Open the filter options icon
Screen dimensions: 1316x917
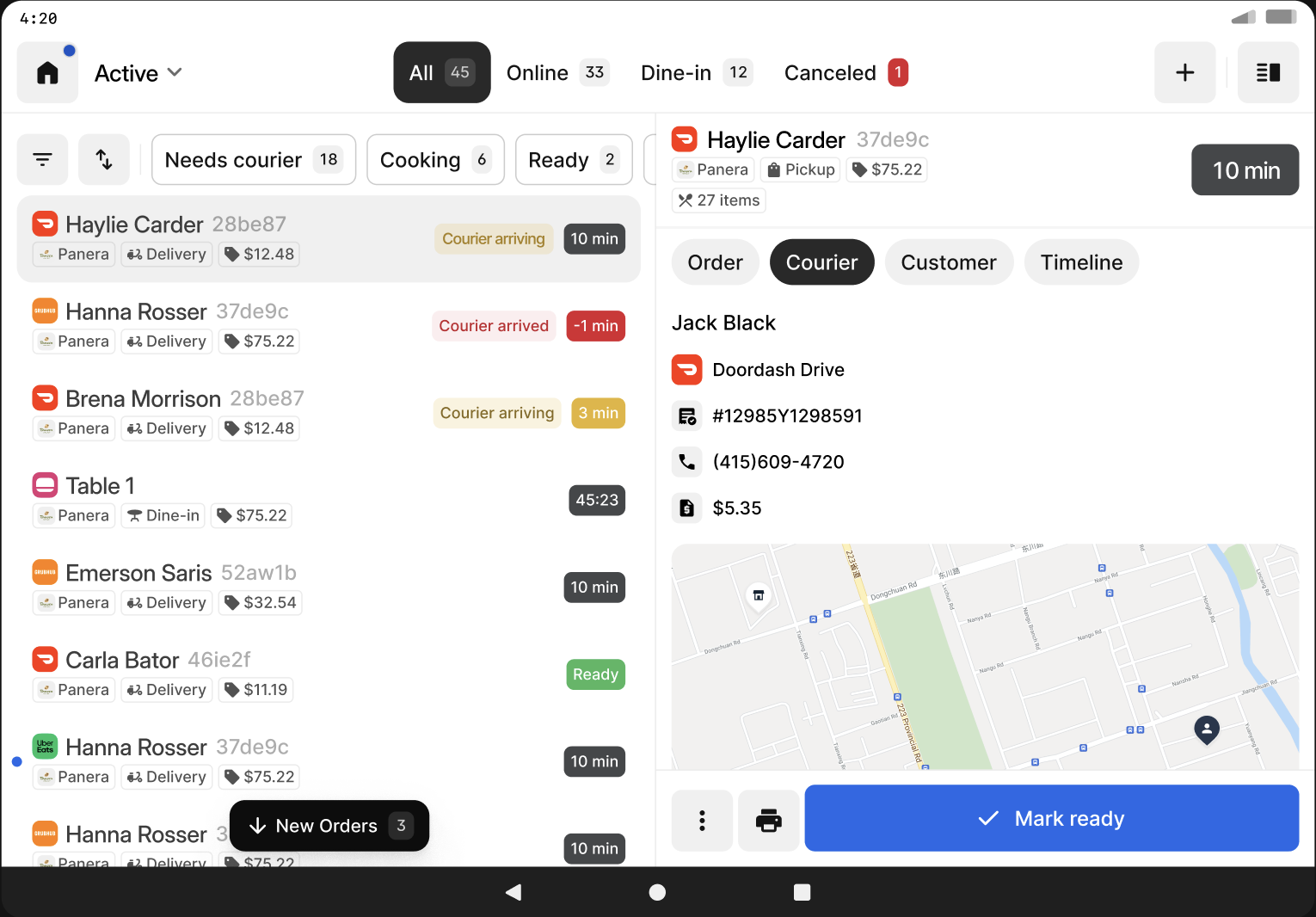tap(42, 159)
